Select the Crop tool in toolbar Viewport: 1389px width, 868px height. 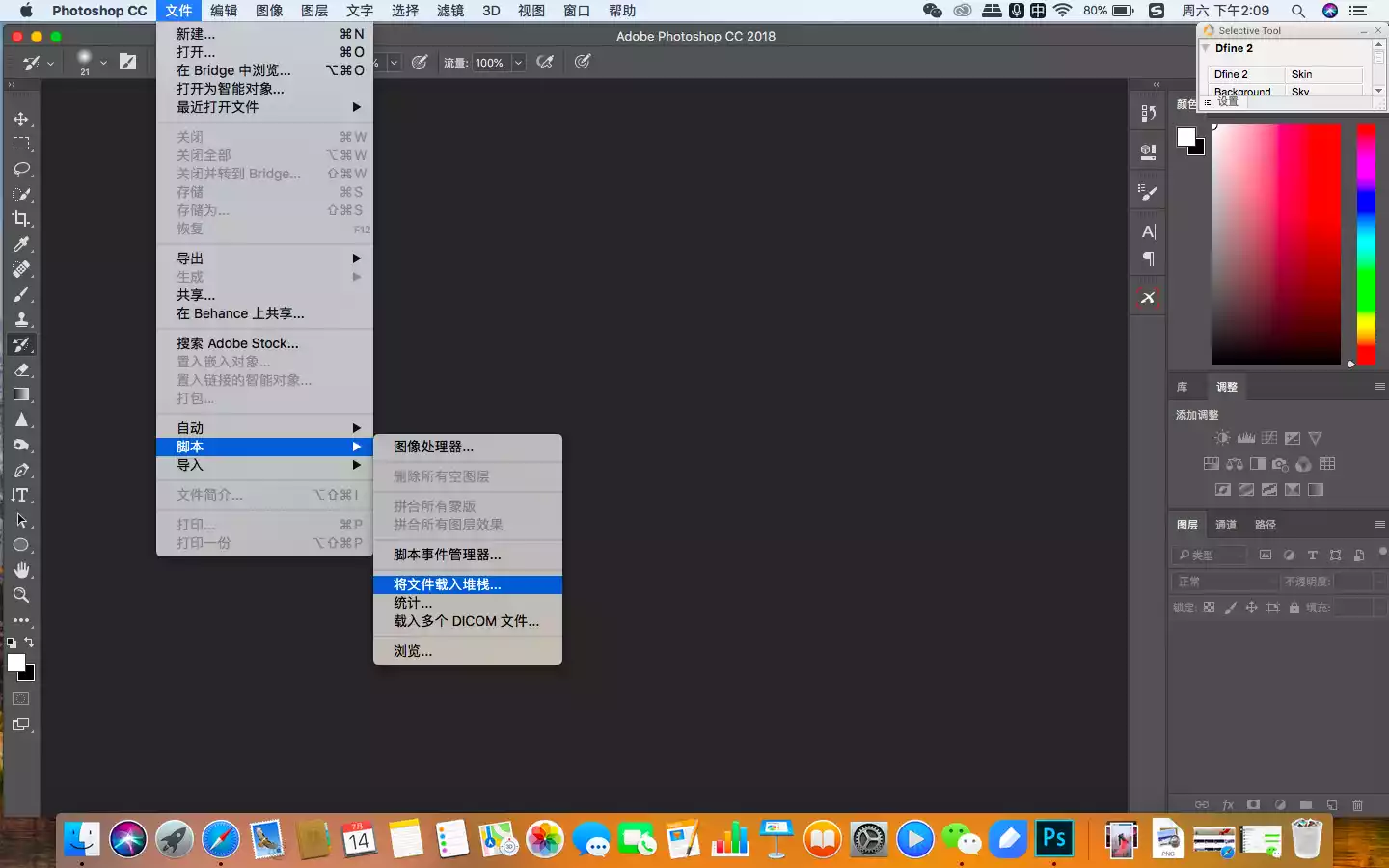pos(21,219)
